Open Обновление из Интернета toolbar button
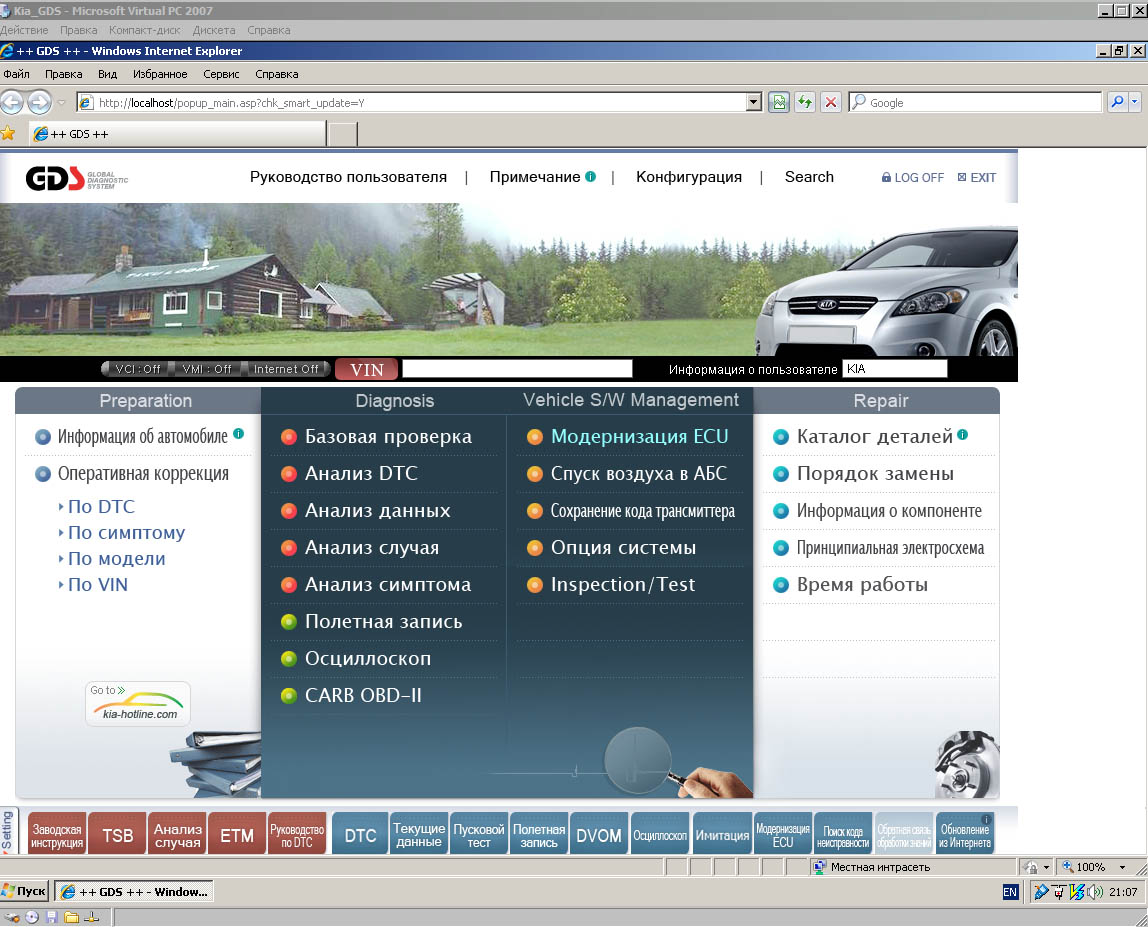Screen dimensions: 1148x927 [965, 836]
